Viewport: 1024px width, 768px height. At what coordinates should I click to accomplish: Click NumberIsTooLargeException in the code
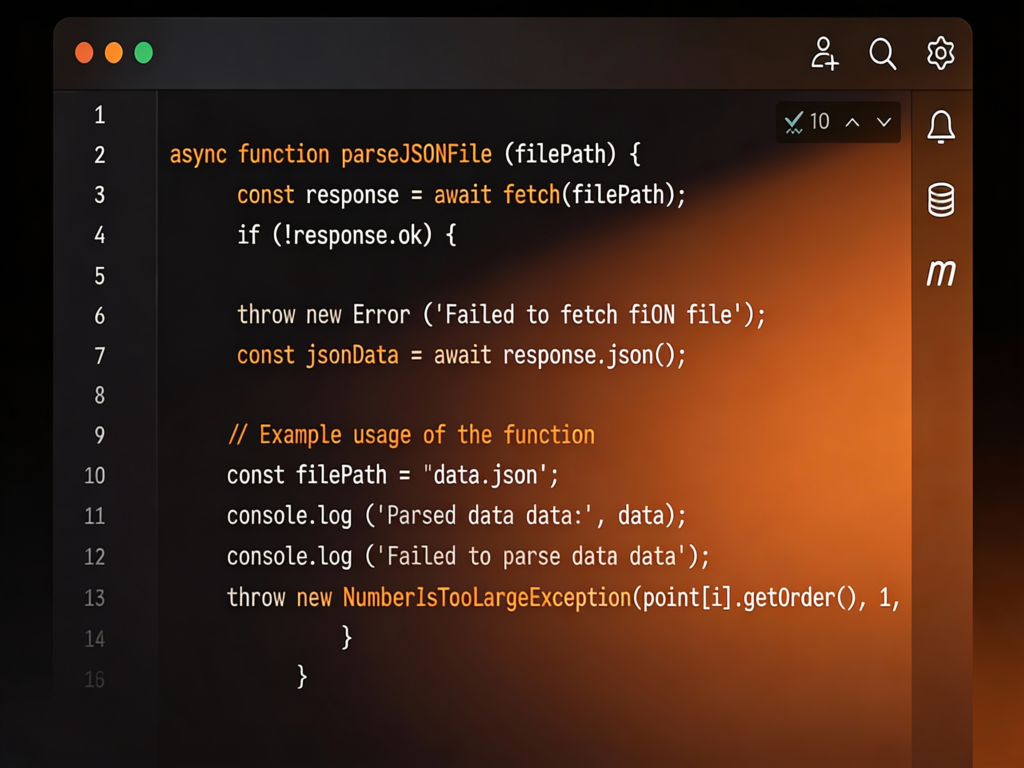pos(487,598)
